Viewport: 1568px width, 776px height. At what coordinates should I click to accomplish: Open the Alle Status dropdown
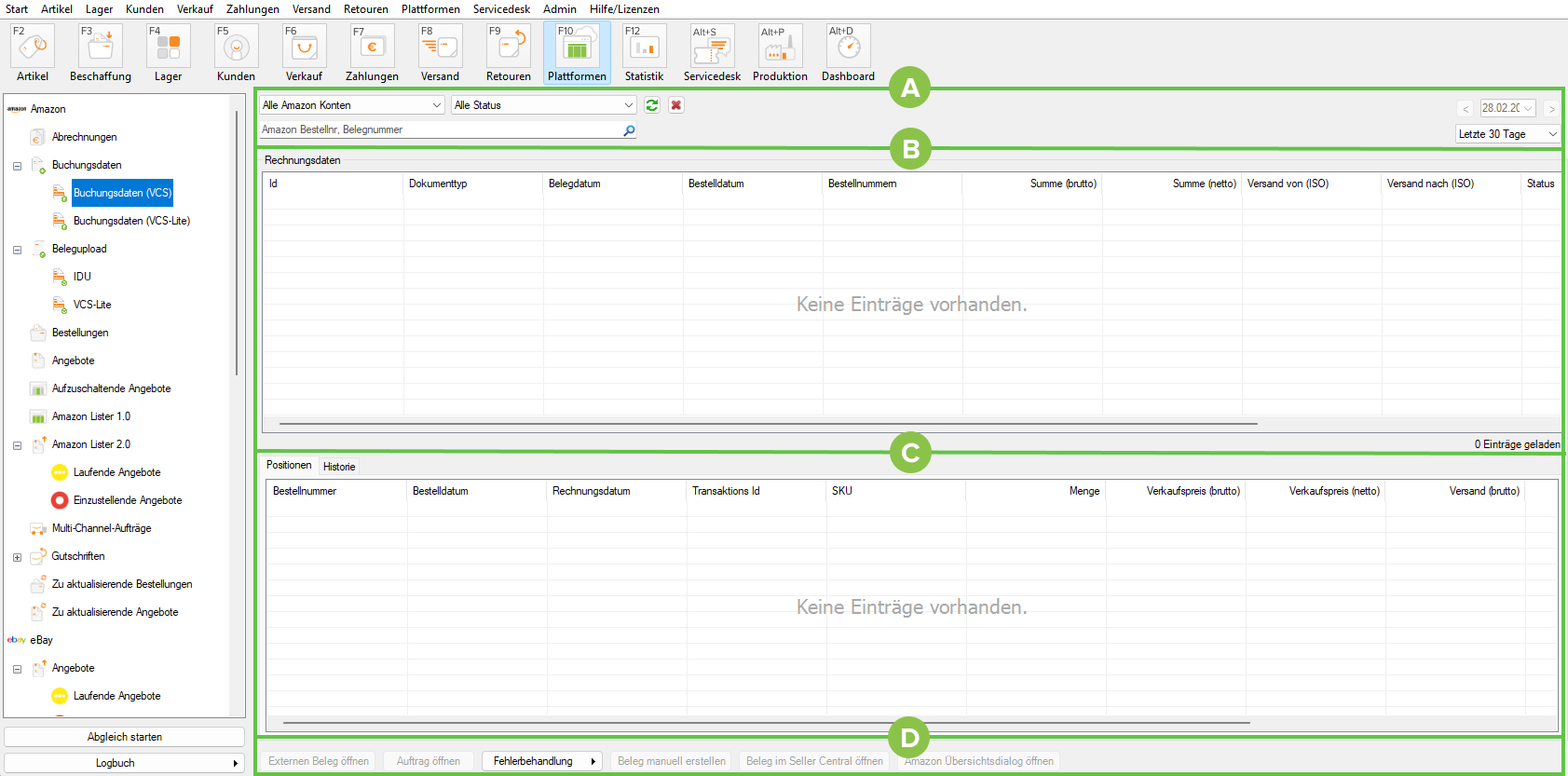click(x=543, y=105)
